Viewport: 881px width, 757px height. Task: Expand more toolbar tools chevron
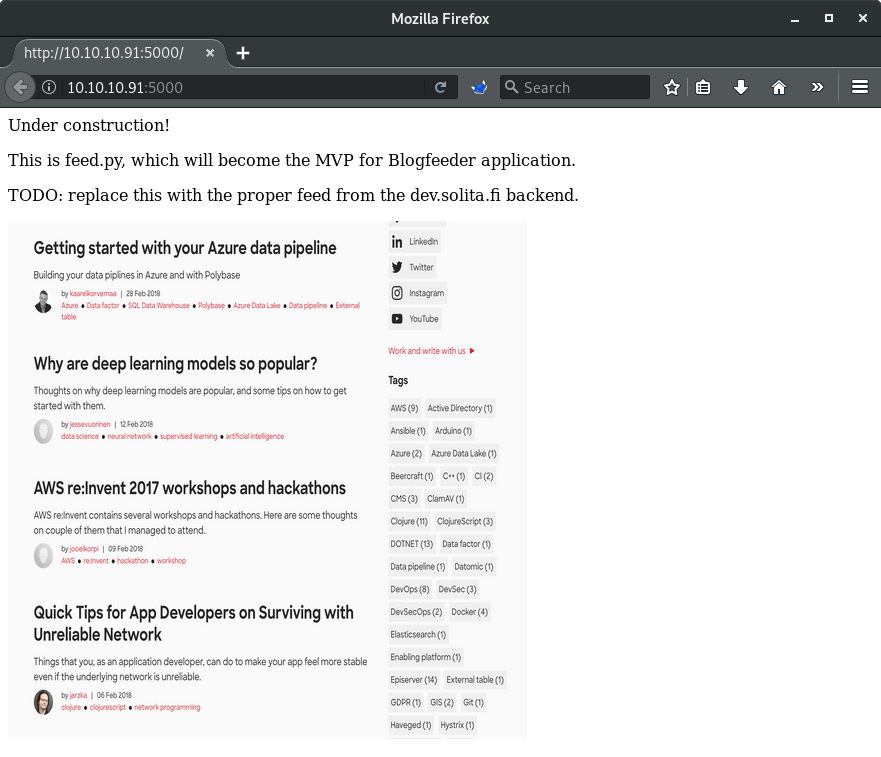coord(817,87)
